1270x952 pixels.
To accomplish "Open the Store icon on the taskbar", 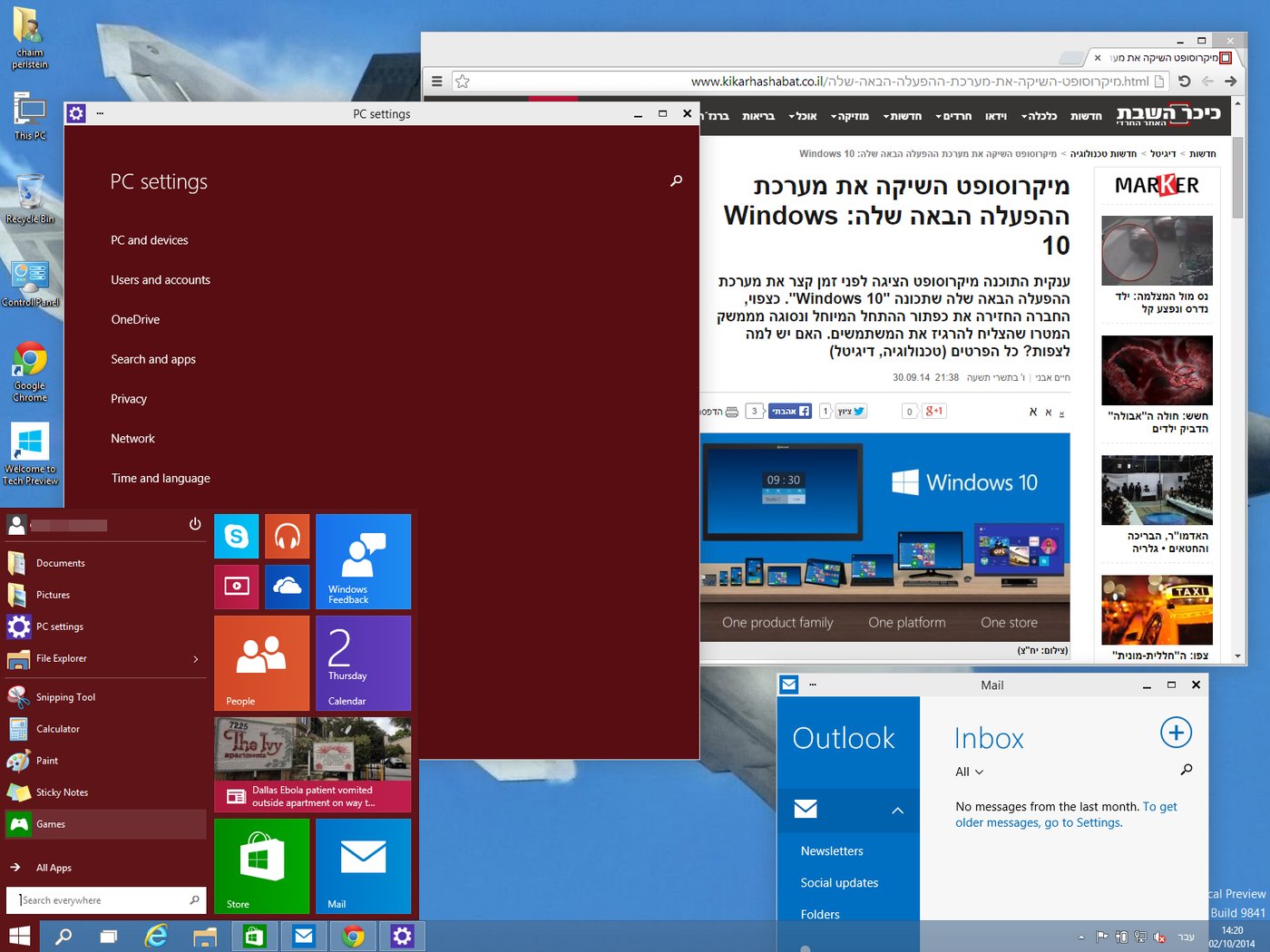I will coord(254,937).
